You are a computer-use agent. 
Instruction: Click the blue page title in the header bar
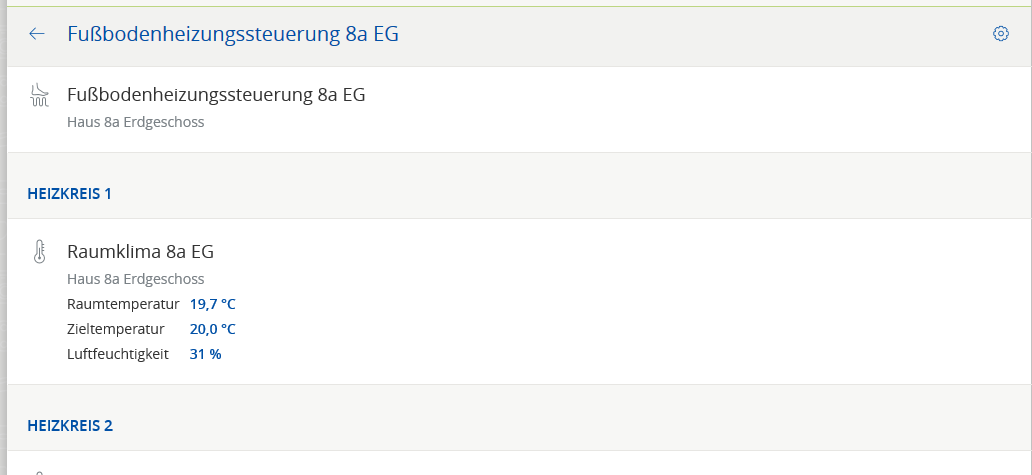[x=233, y=34]
